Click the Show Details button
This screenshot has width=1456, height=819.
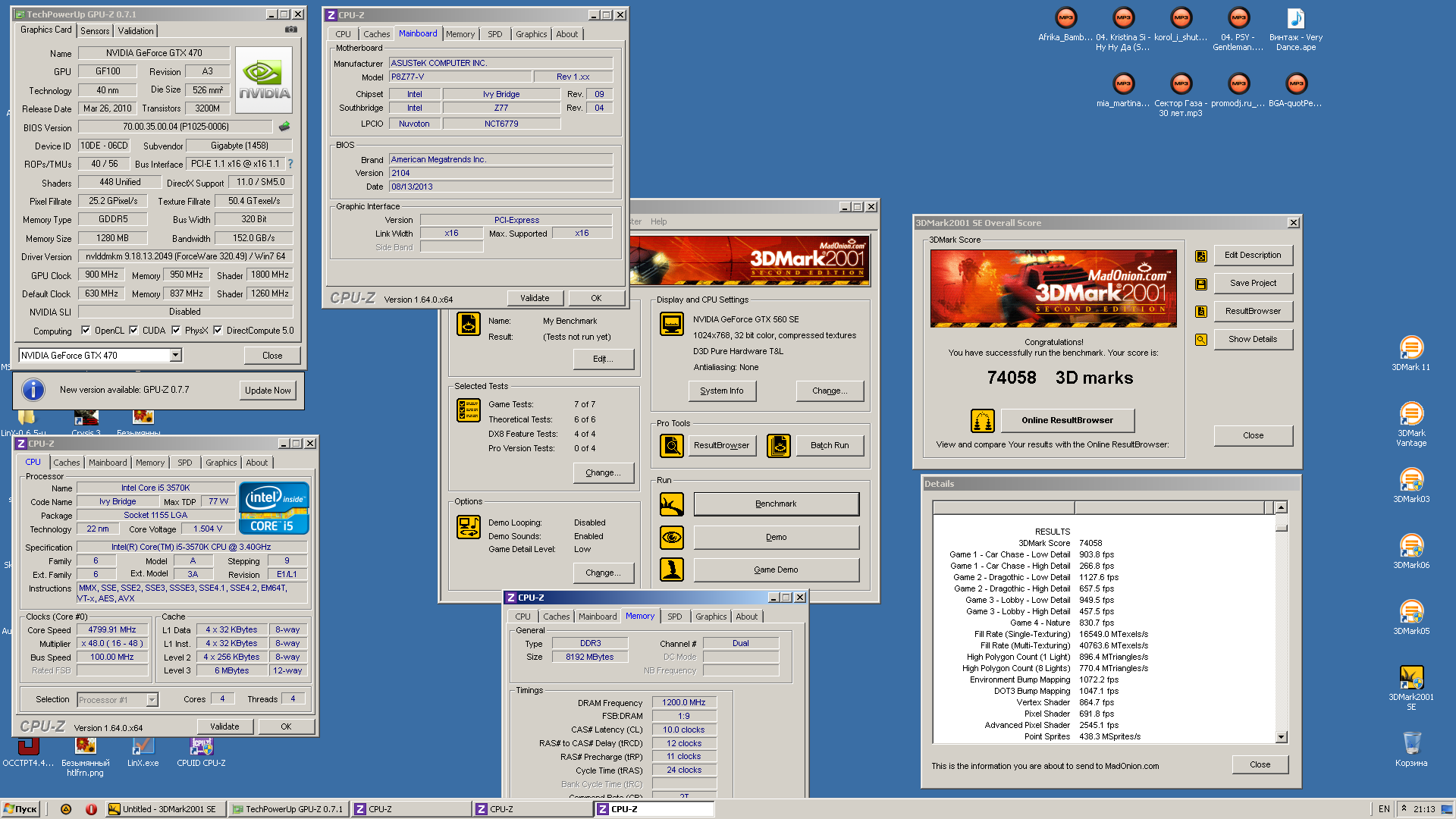(x=1253, y=339)
